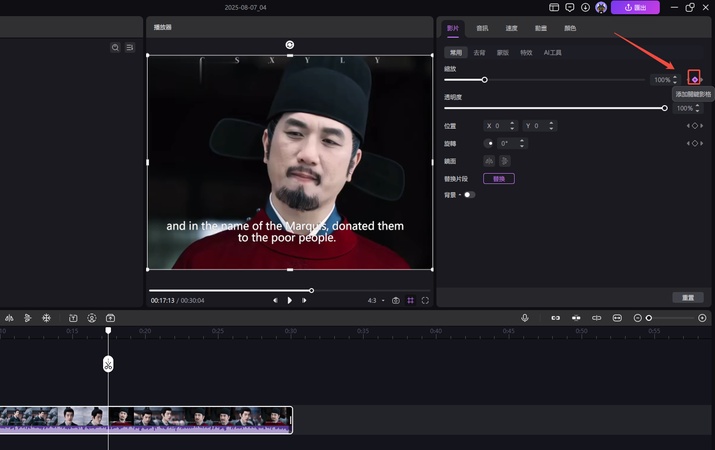
Task: Open the list filter icon in left panel
Action: coord(130,47)
